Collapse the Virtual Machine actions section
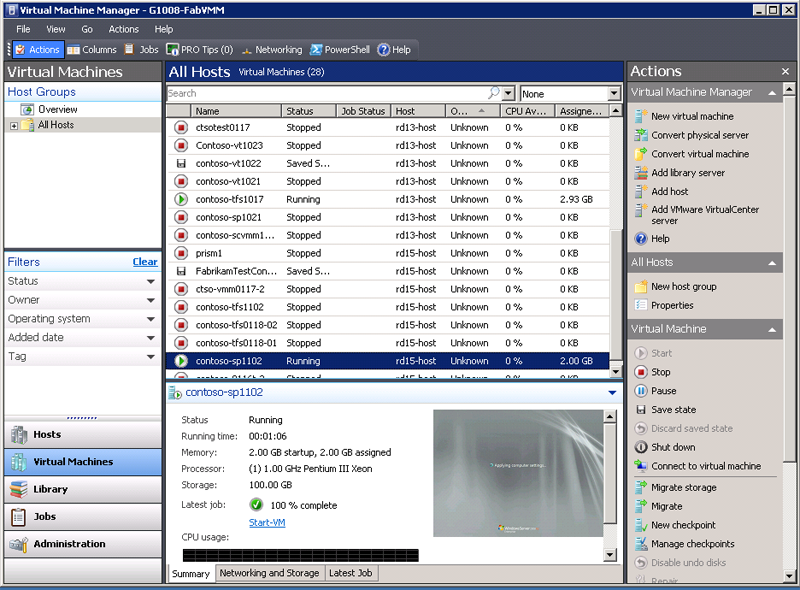The image size is (800, 590). [772, 330]
